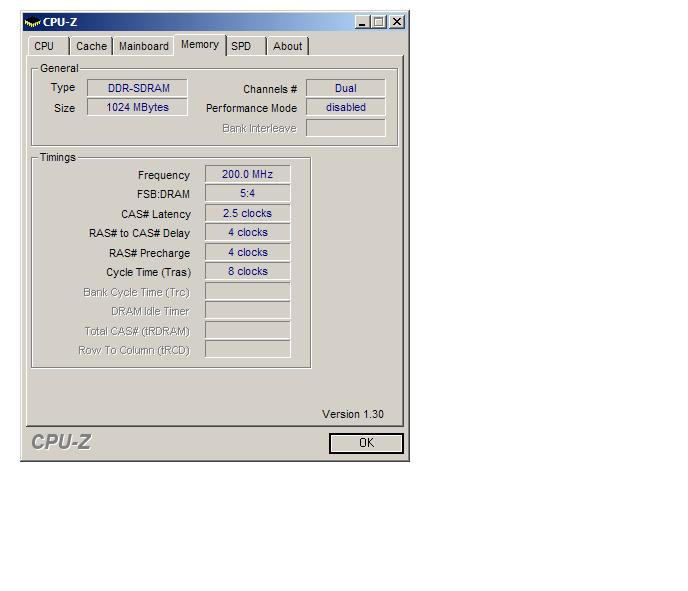Click the DRAM Idle Timer label
The image size is (688, 591).
(x=150, y=311)
